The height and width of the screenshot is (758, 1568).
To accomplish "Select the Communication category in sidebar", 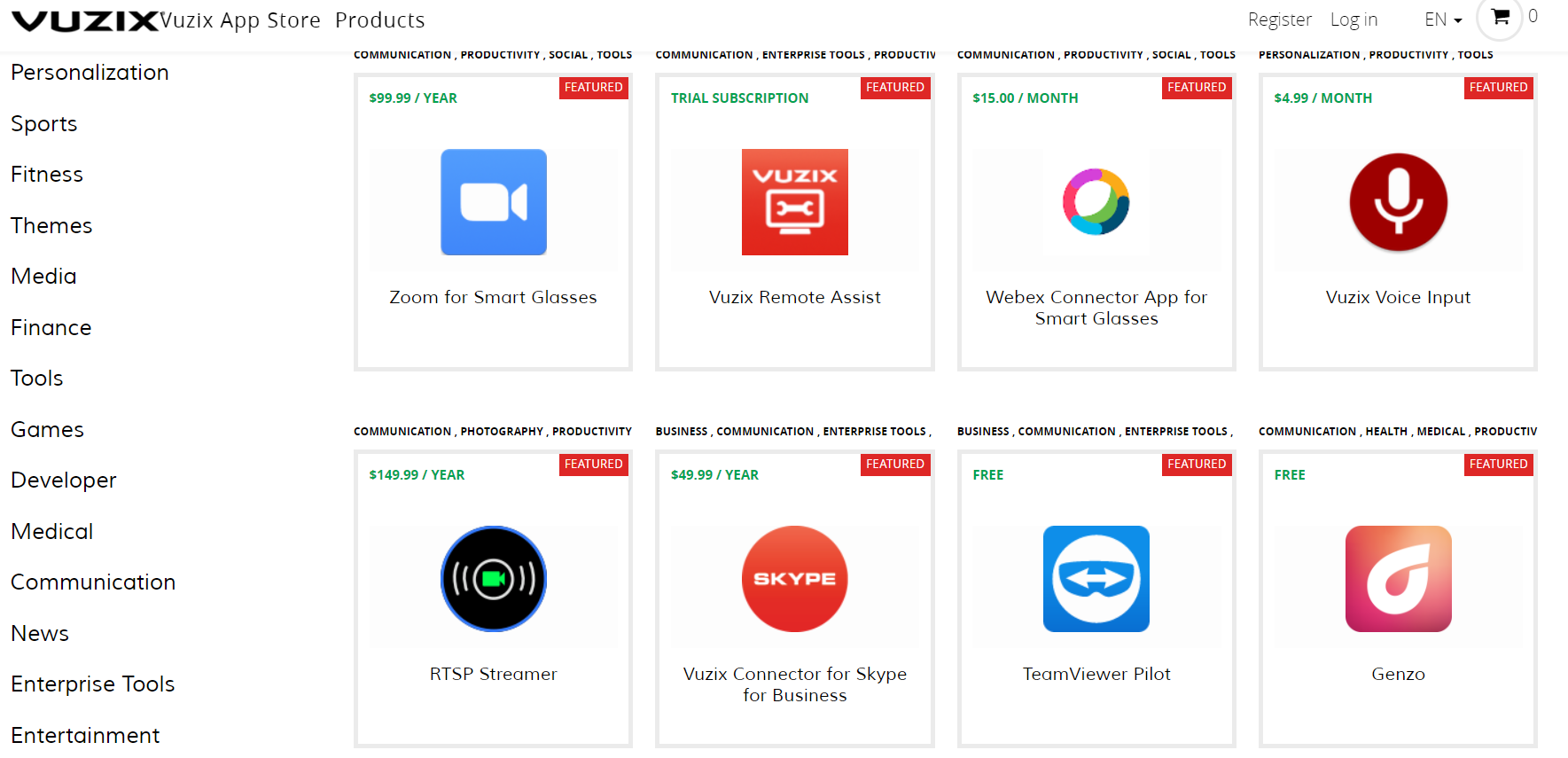I will tap(93, 582).
